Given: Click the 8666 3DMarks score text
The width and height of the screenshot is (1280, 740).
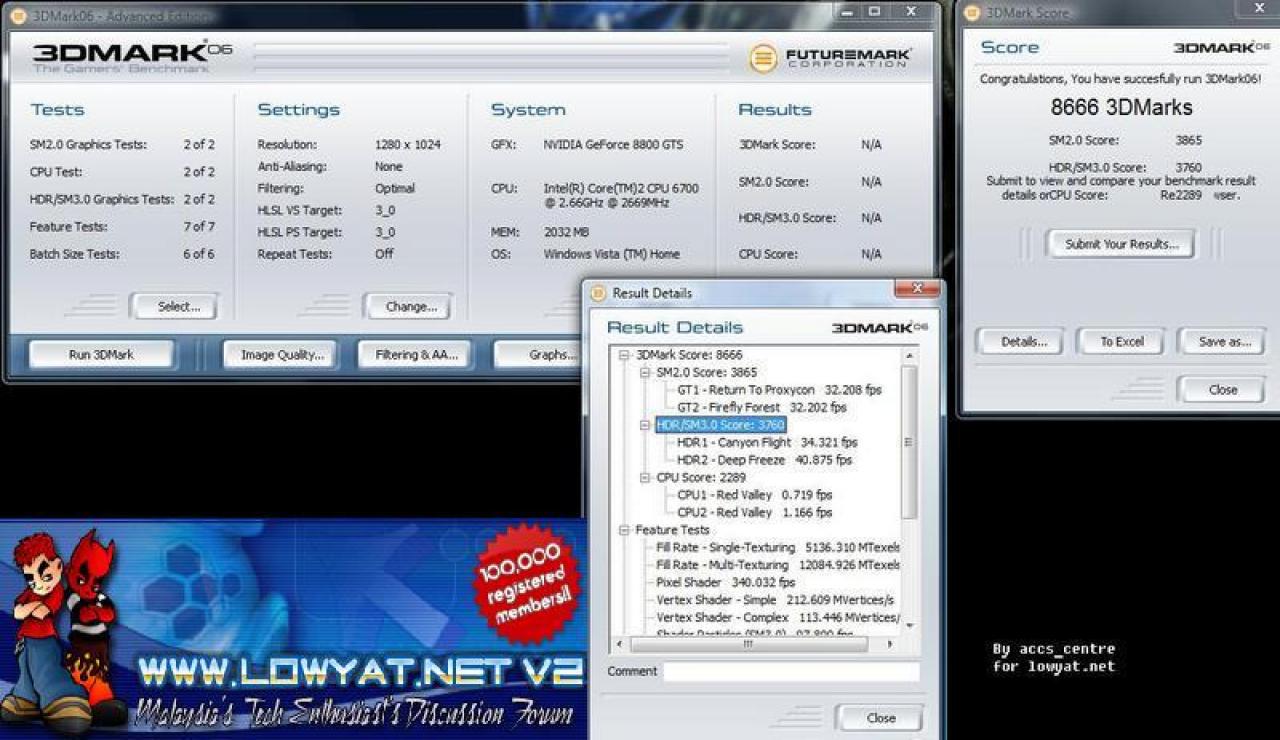Looking at the screenshot, I should (x=1121, y=107).
